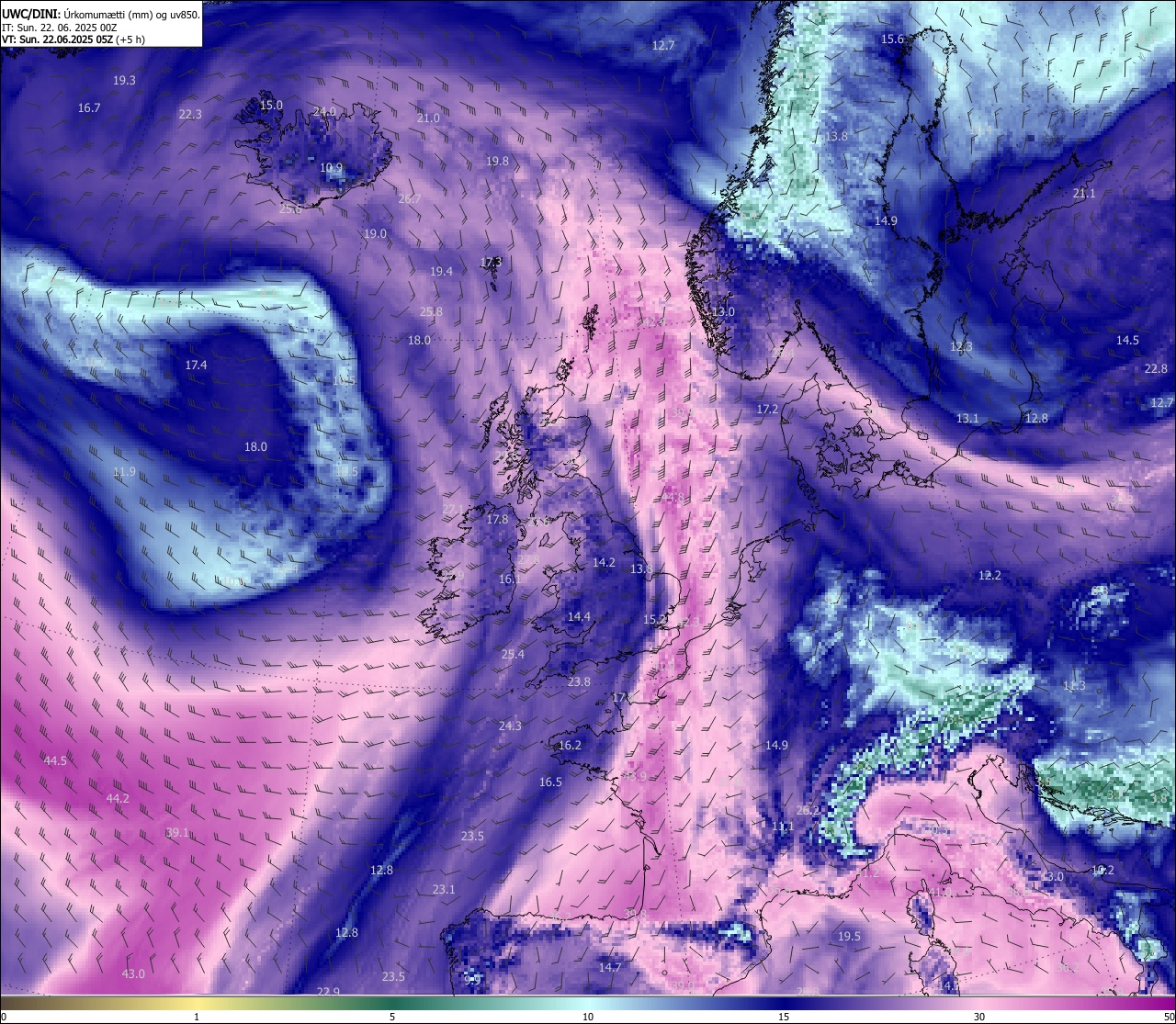Click the 14.4 value over Wales

tap(579, 617)
